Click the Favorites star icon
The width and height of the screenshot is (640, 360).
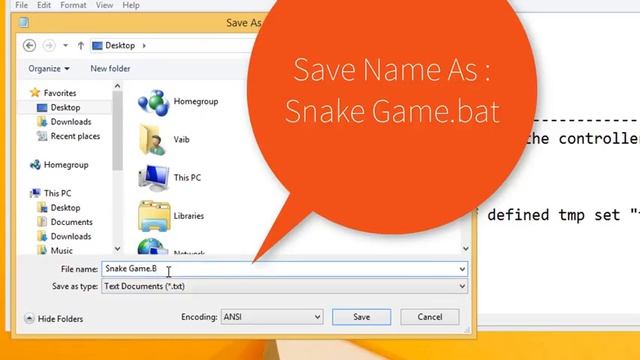35,93
